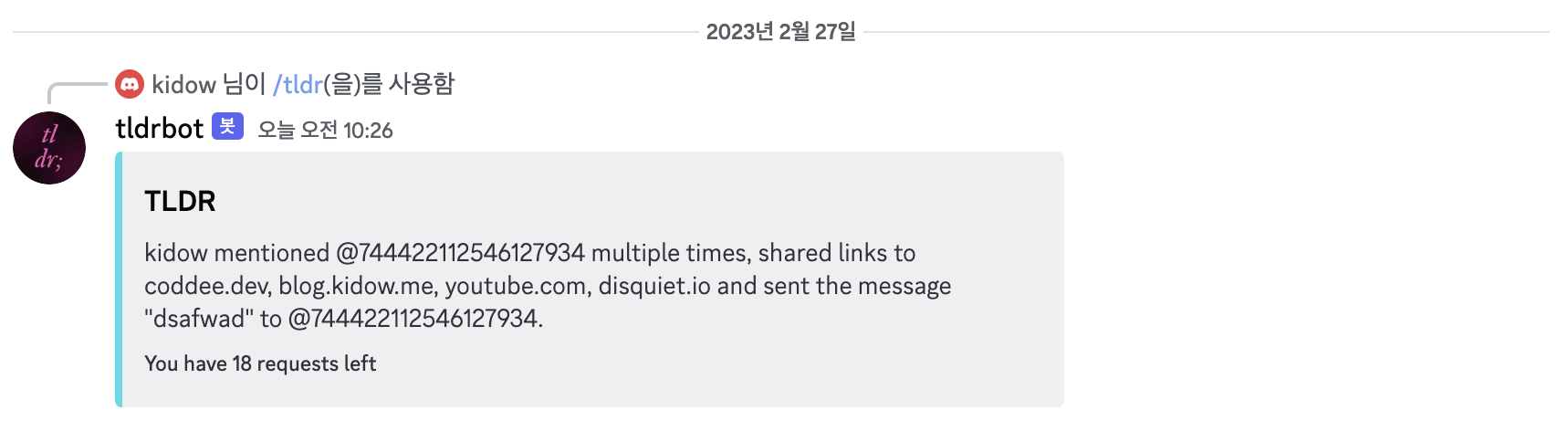Screen dimensions: 1568x442
Task: Click the "dsafwad" quoted message text
Action: [x=199, y=319]
